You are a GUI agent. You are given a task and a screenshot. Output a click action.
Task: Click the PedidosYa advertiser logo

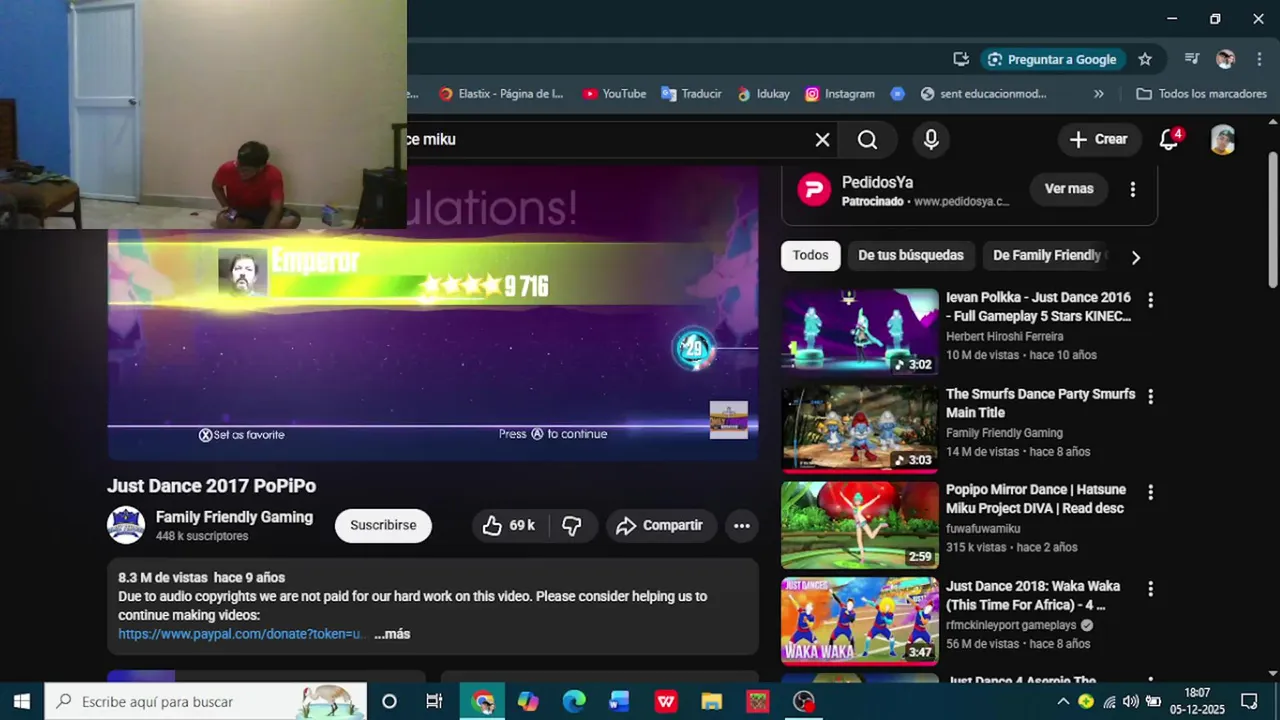pyautogui.click(x=814, y=189)
